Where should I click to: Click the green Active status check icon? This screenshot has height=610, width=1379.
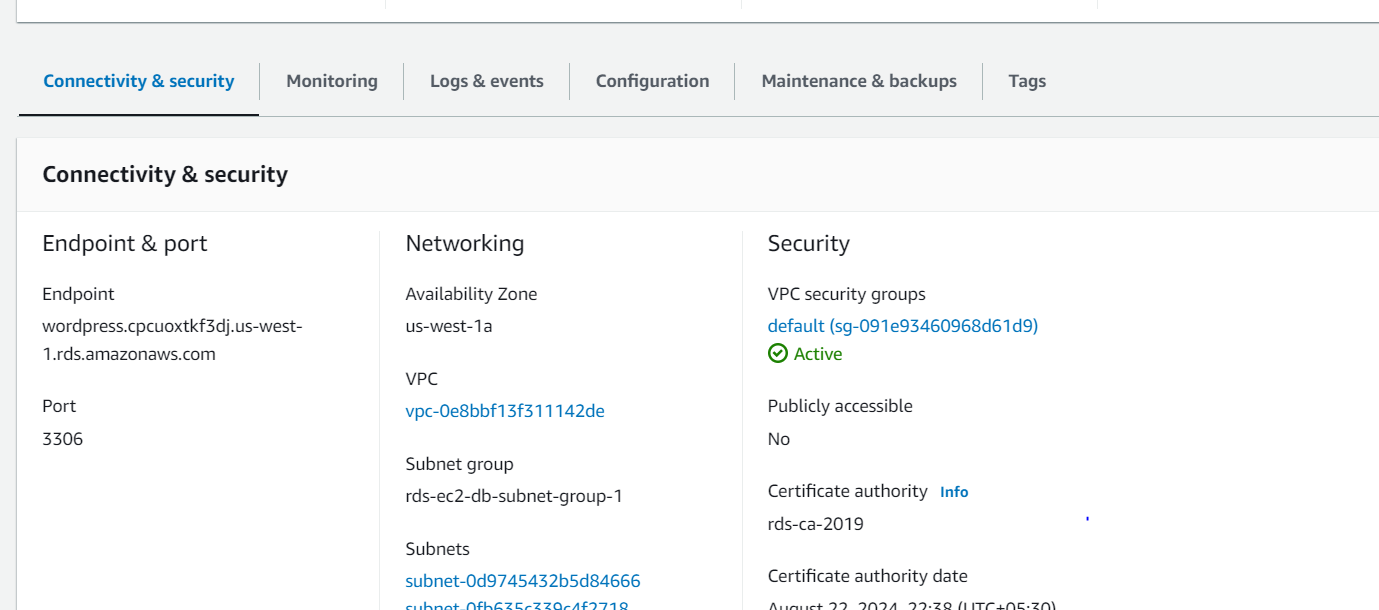(777, 354)
